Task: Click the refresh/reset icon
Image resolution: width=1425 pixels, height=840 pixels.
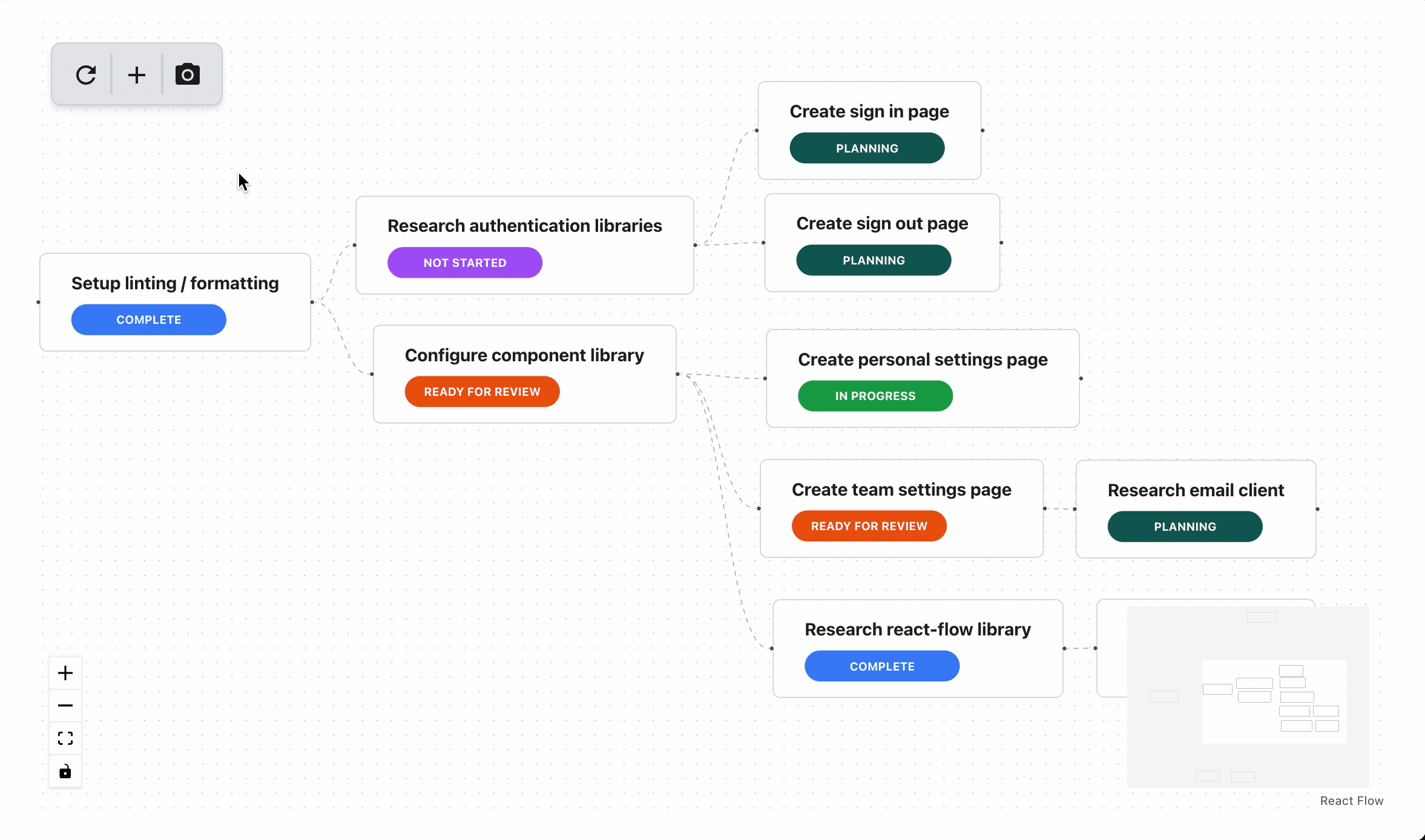Action: pyautogui.click(x=85, y=74)
